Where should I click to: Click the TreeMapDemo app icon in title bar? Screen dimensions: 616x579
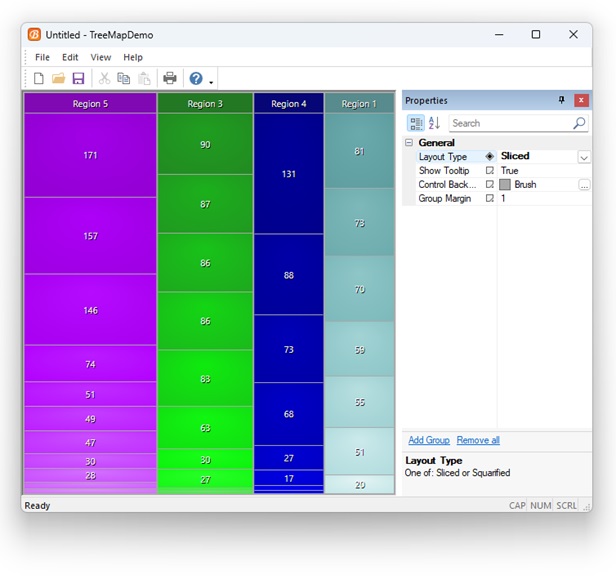(34, 35)
